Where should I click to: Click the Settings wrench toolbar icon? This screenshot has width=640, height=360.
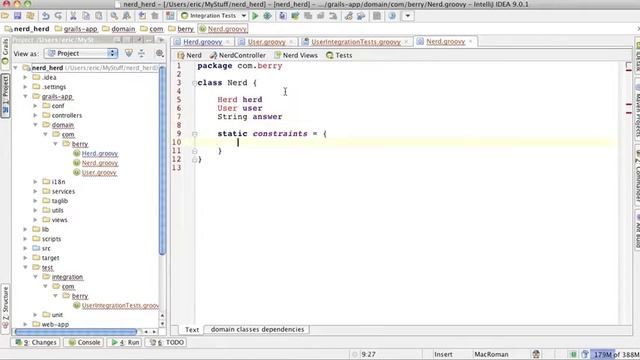[348, 16]
